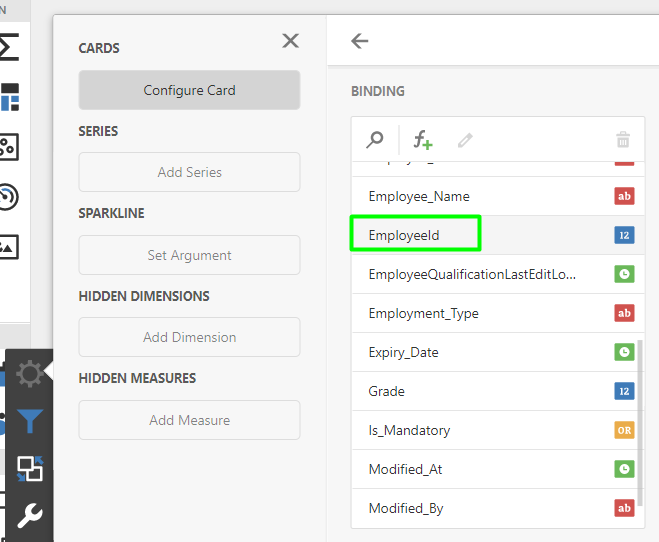Open the gear options menu icon
This screenshot has width=659, height=542.
pyautogui.click(x=29, y=374)
